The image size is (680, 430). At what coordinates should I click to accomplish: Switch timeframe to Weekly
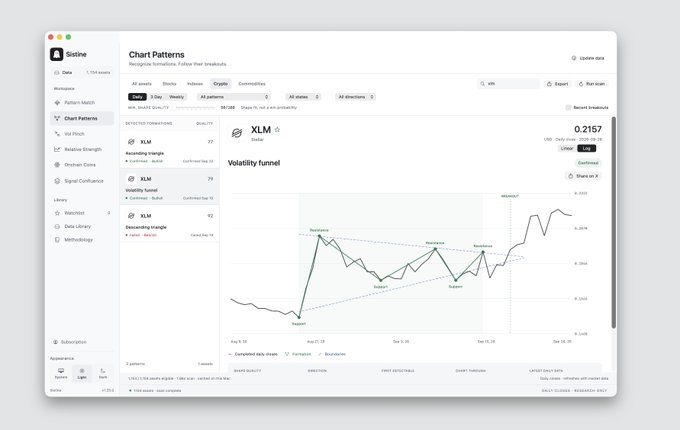(x=177, y=97)
